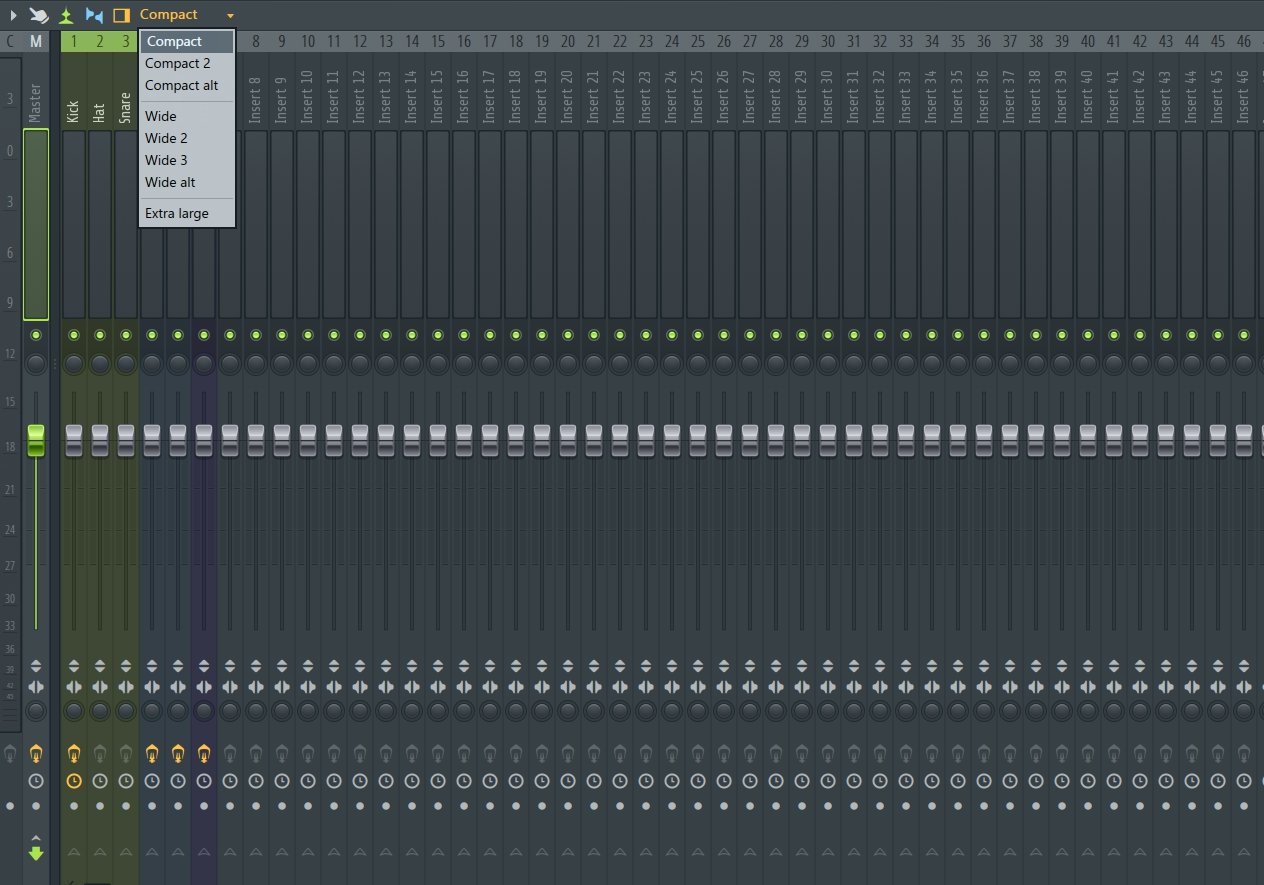Click the orange mixer layout icon
This screenshot has width=1264, height=885.
click(x=122, y=14)
